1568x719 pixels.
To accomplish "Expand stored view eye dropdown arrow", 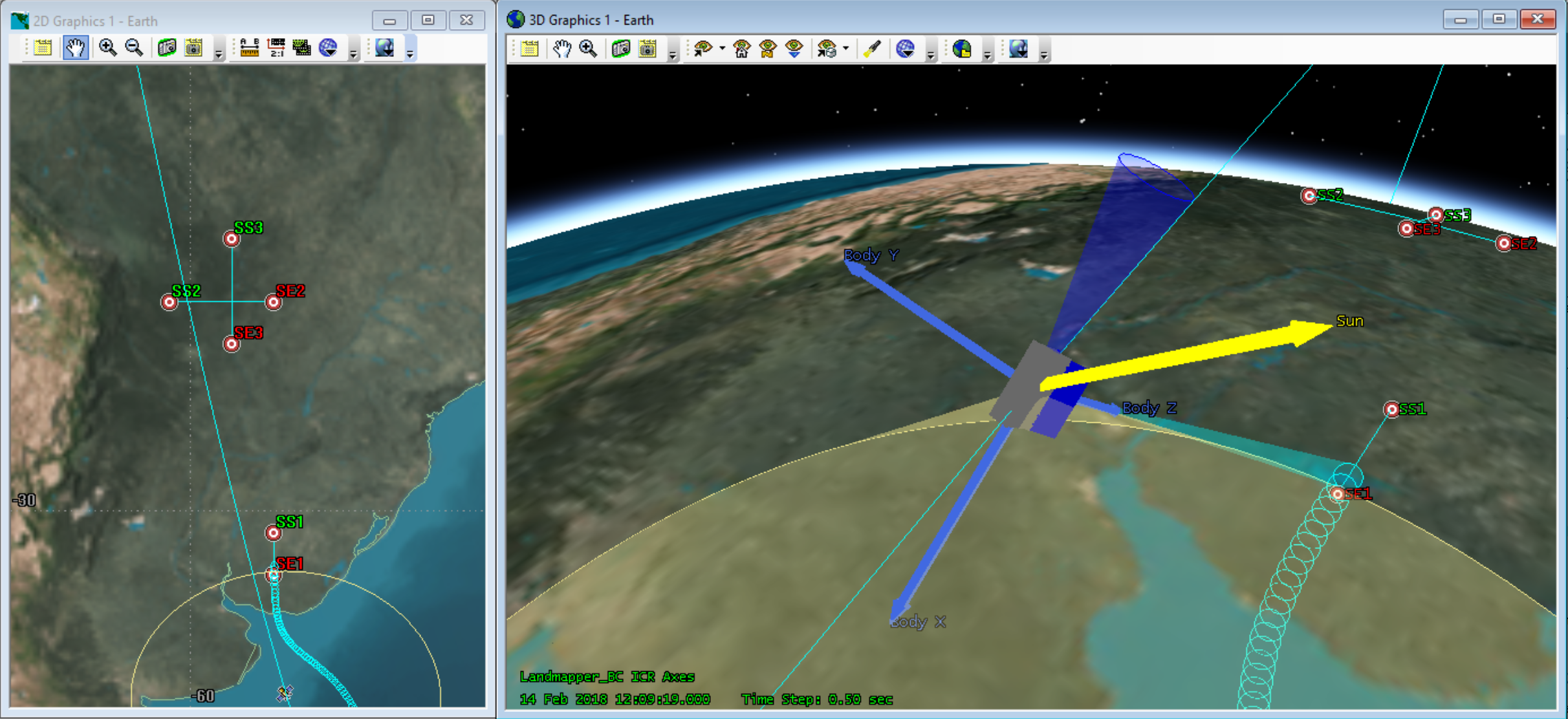I will (845, 49).
